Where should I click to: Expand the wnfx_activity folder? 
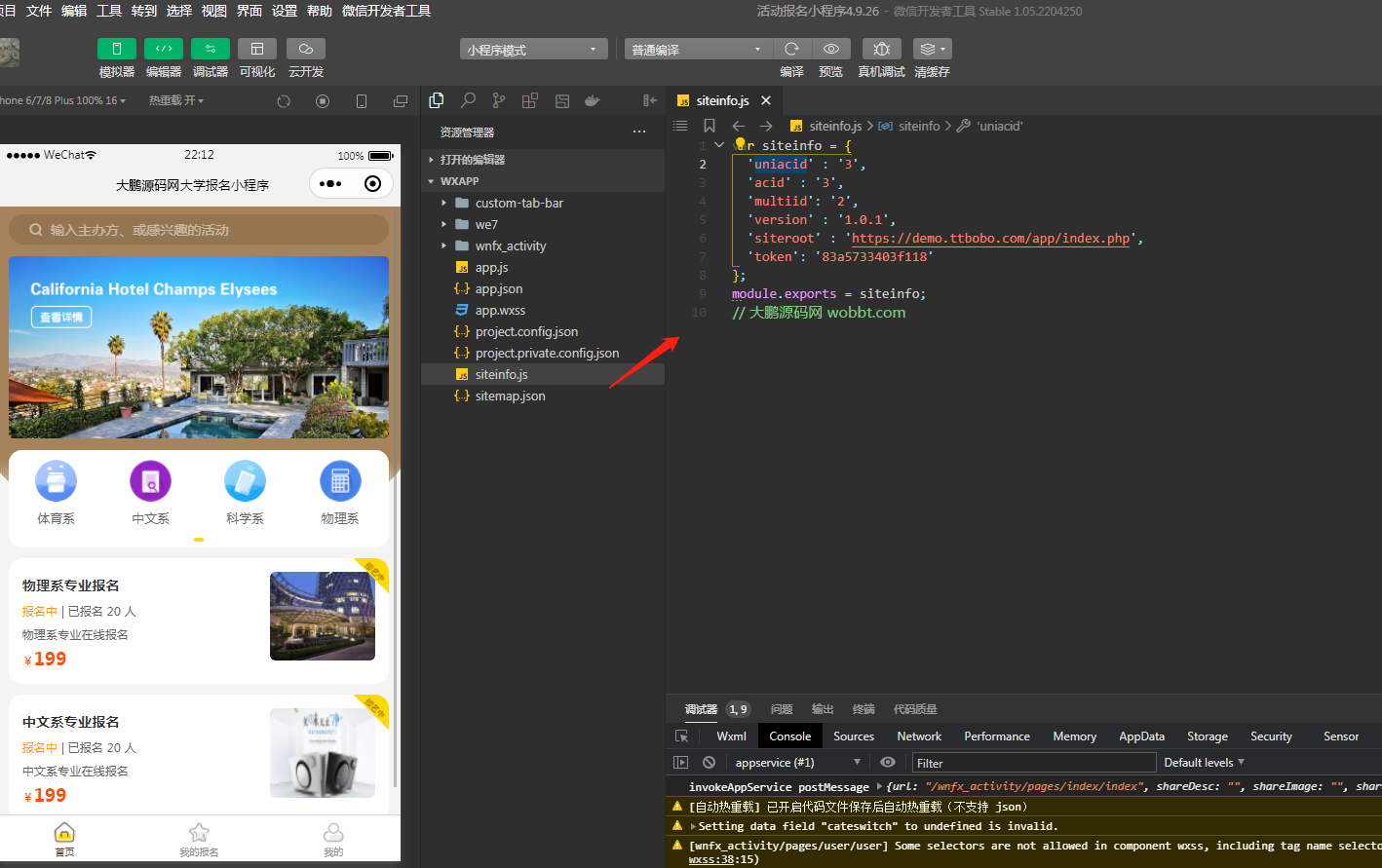click(x=511, y=245)
